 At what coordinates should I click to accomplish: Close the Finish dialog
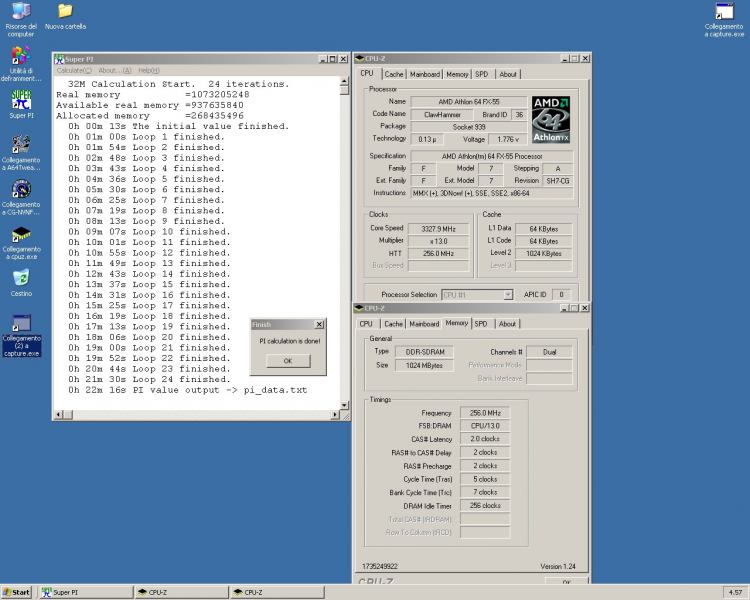320,324
